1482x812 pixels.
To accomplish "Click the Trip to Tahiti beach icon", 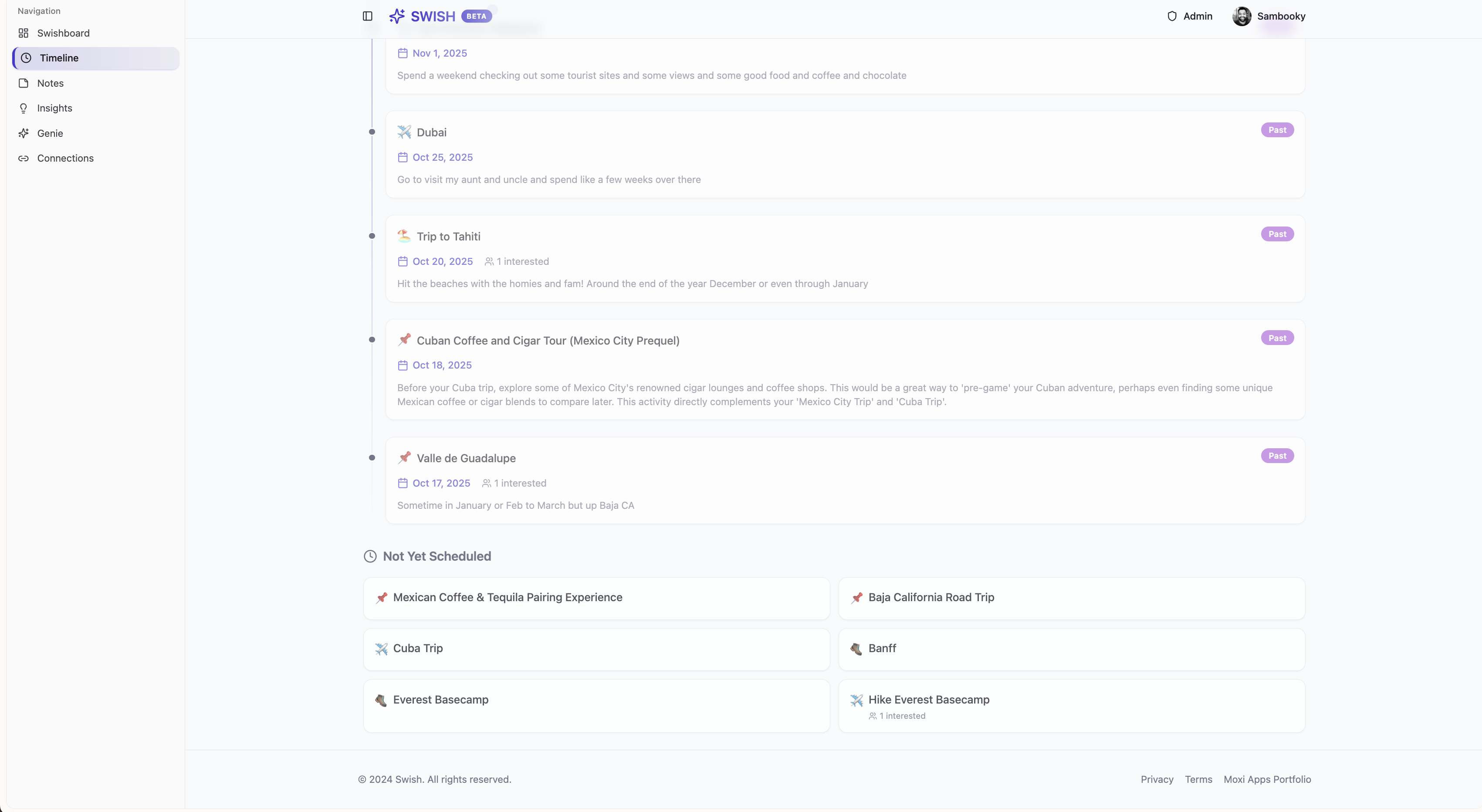I will 404,236.
